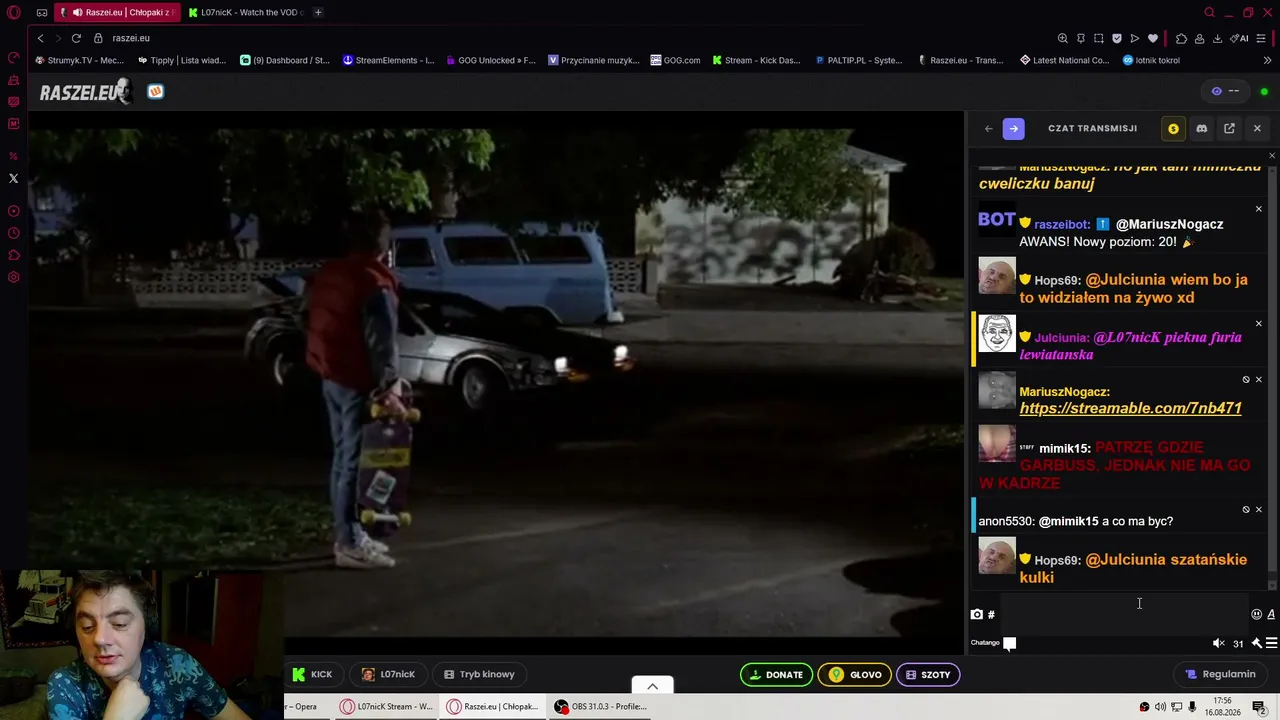Open the PALTIP.PL bookmark
The image size is (1280, 720).
click(859, 60)
